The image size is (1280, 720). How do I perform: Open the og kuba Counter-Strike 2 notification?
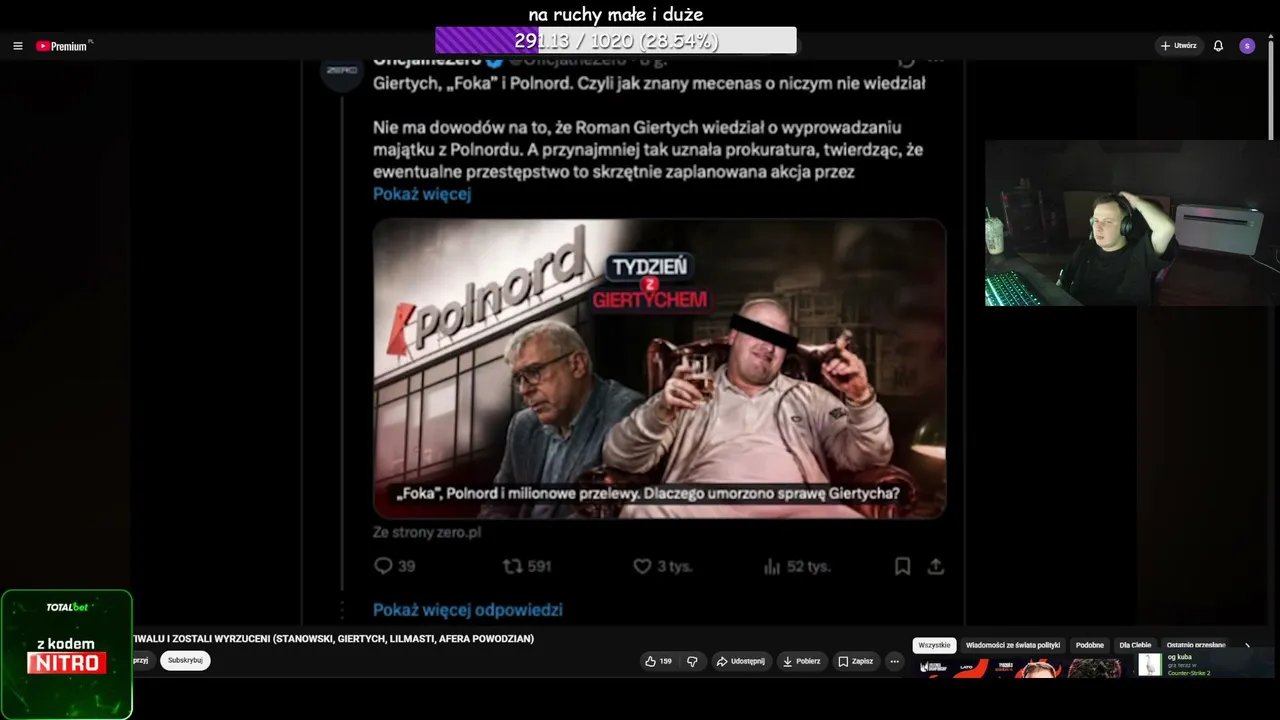(x=1204, y=665)
